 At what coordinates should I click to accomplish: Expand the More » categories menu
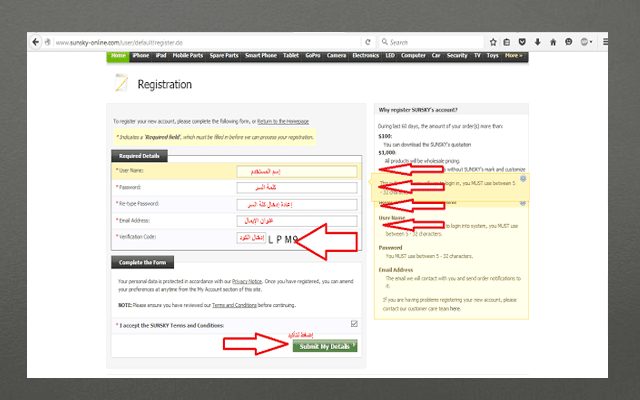pos(513,56)
